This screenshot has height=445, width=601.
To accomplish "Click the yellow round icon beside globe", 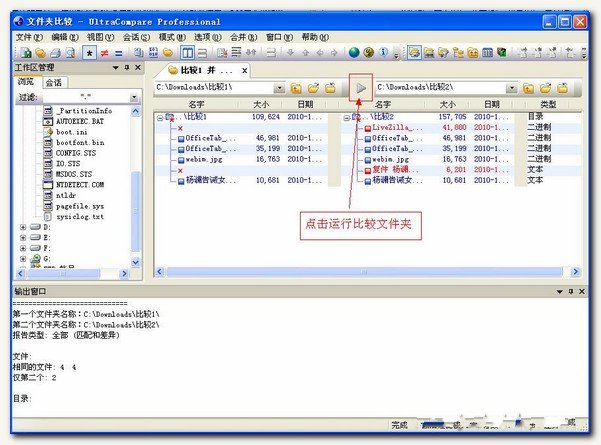I will [x=369, y=52].
